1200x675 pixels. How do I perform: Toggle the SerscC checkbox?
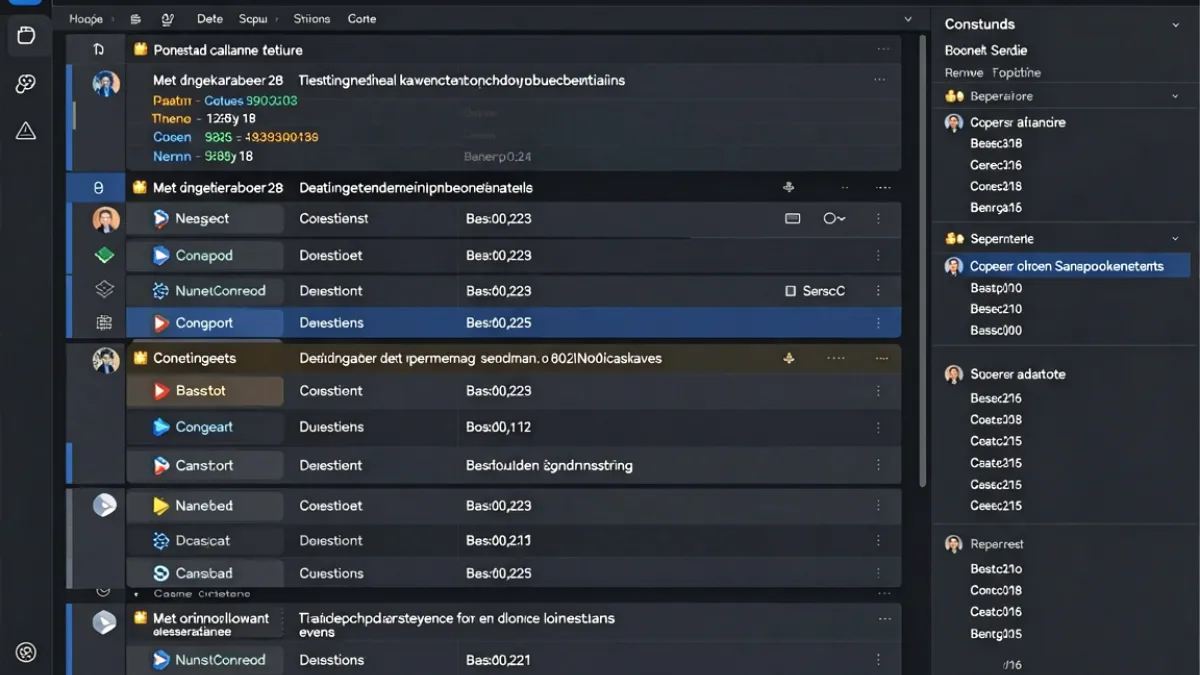[790, 291]
